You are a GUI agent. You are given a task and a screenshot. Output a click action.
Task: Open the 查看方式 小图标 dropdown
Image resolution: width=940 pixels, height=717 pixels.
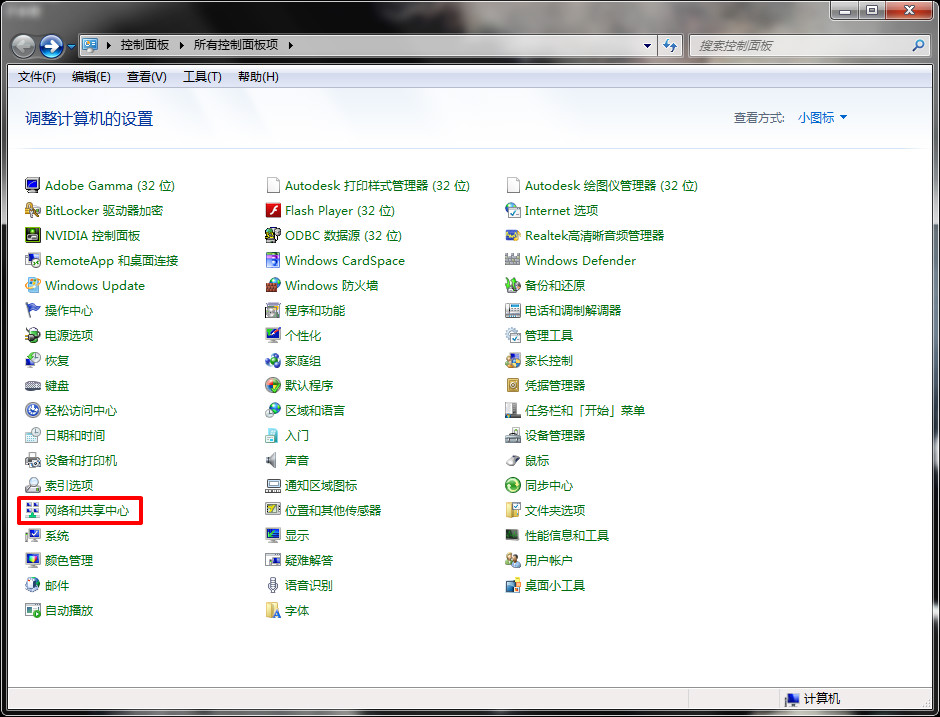pos(822,118)
